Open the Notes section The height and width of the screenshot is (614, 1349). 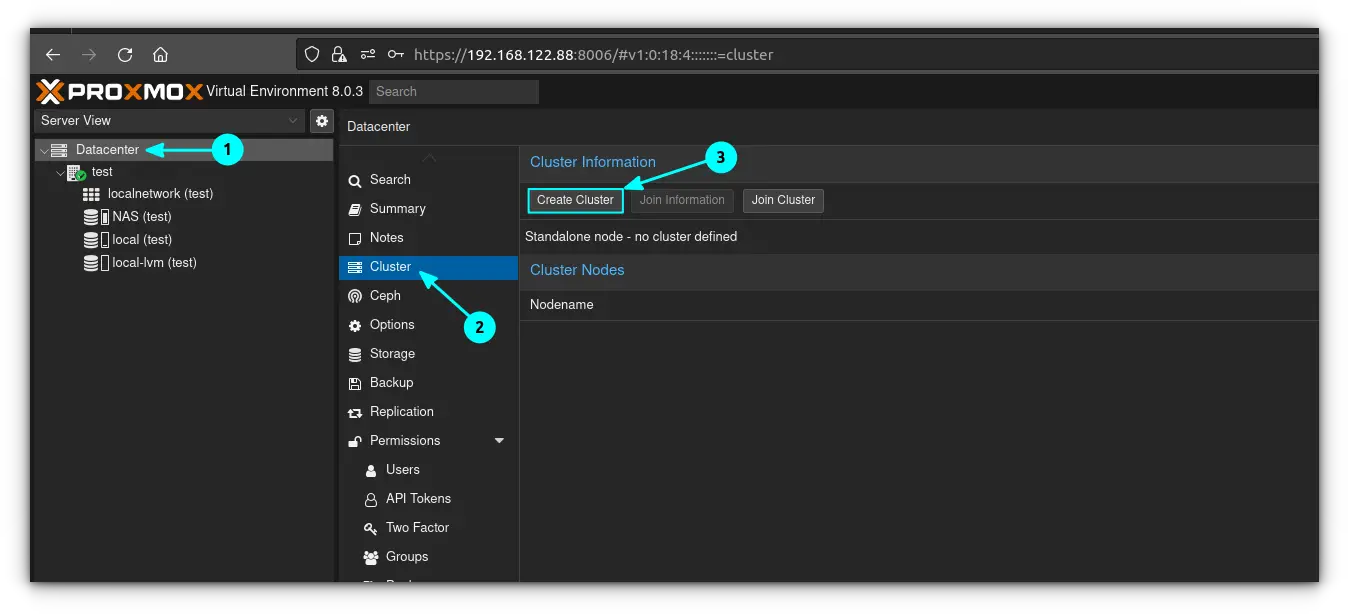[x=387, y=237]
